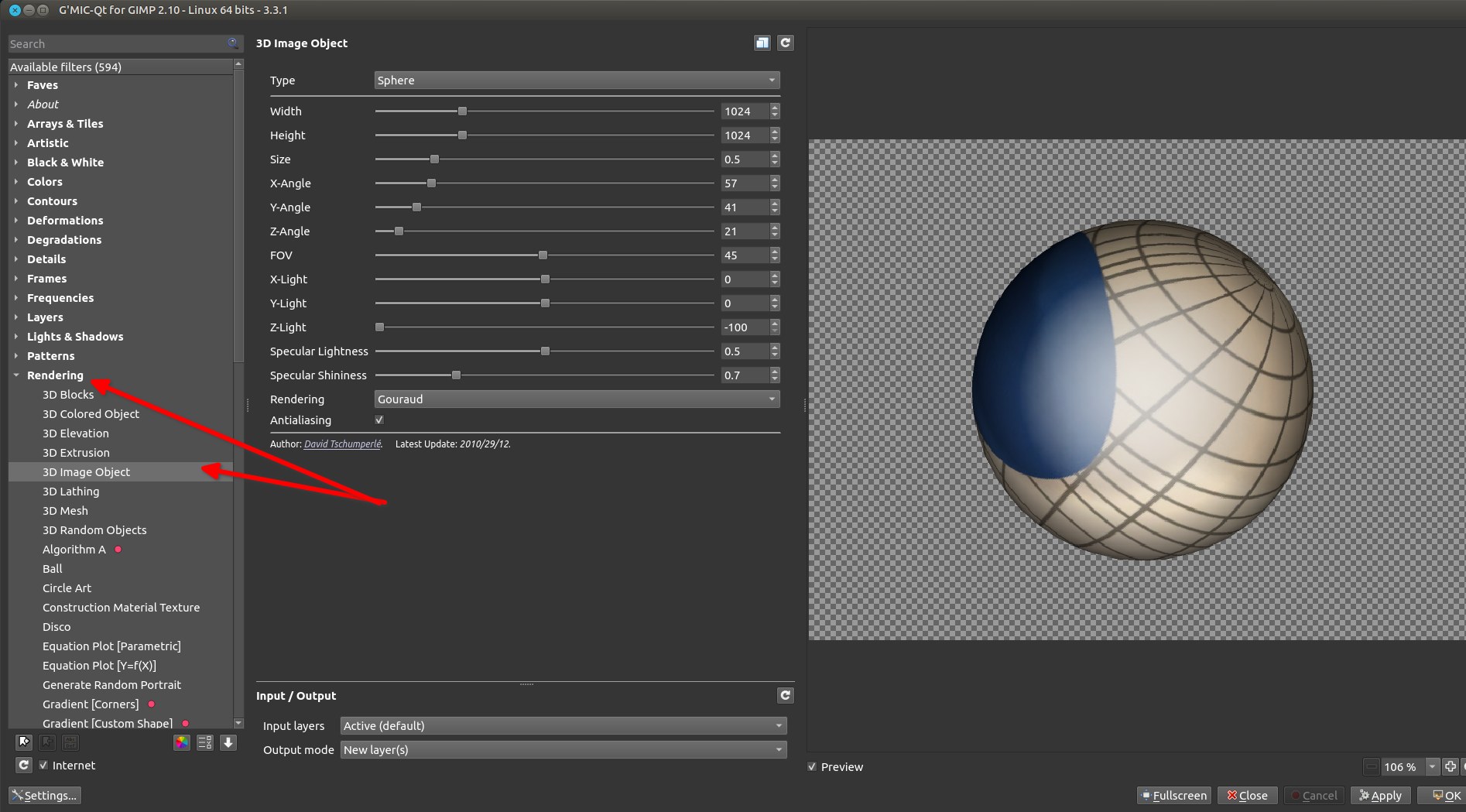Toggle the Preview checkbox
Image resolution: width=1466 pixels, height=812 pixels.
(x=812, y=767)
